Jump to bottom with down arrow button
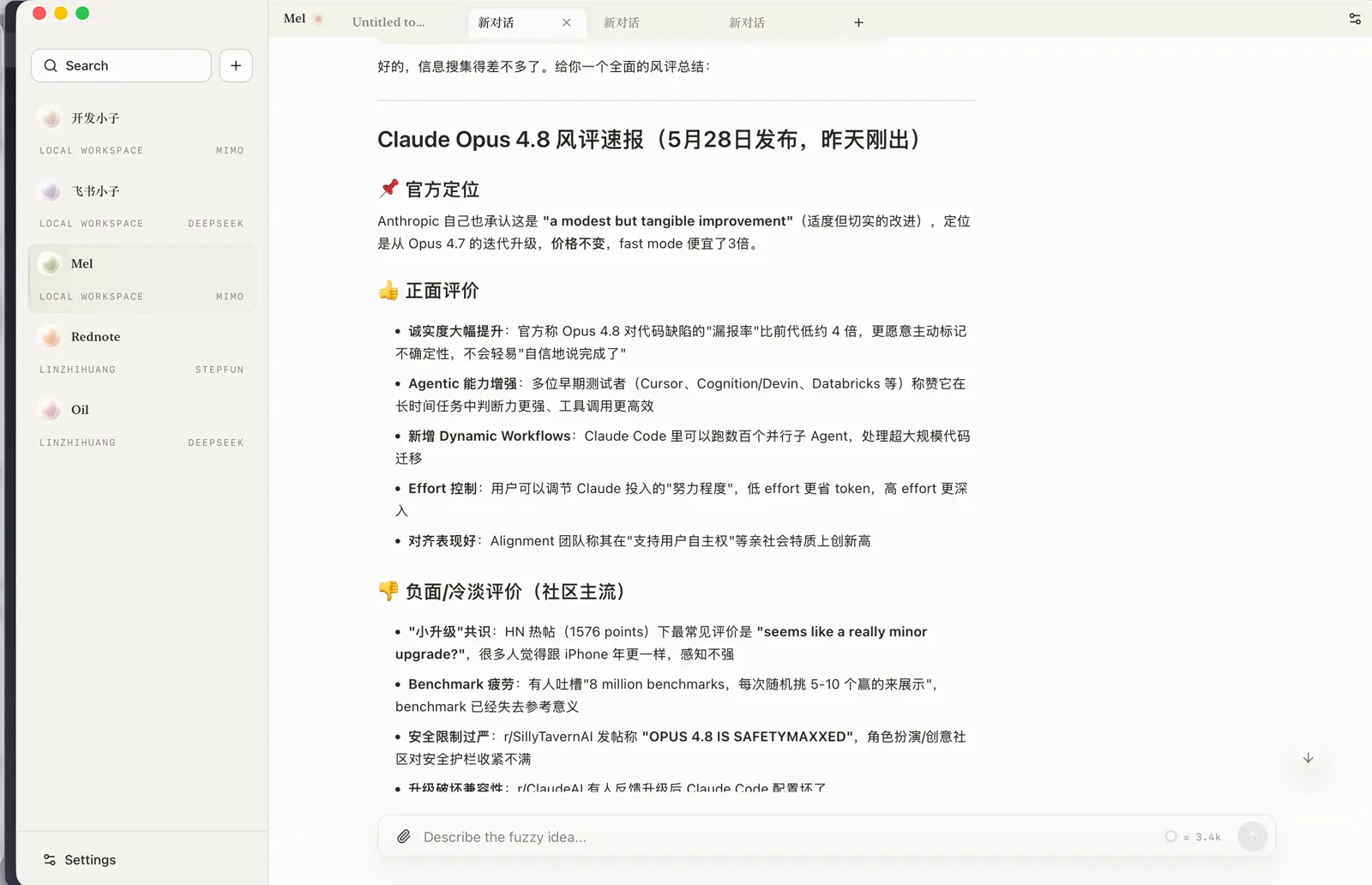Image resolution: width=1372 pixels, height=885 pixels. (1308, 758)
